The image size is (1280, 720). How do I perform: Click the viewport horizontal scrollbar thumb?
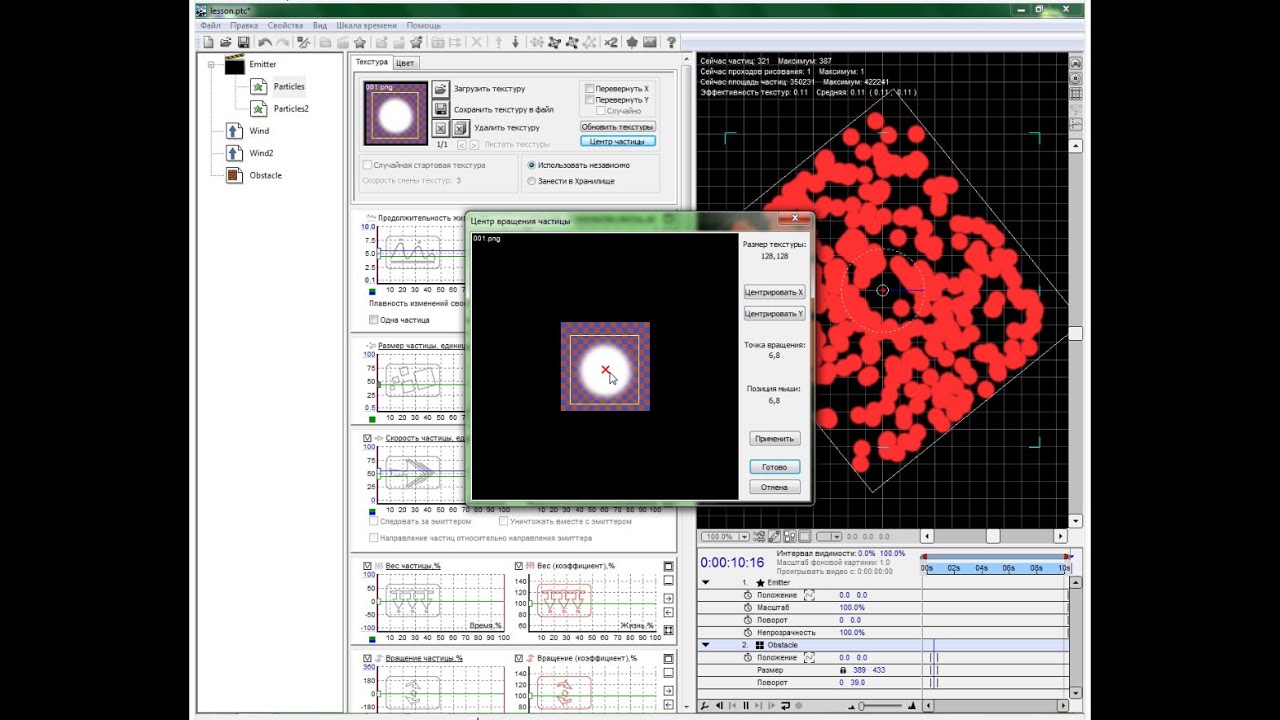click(993, 537)
